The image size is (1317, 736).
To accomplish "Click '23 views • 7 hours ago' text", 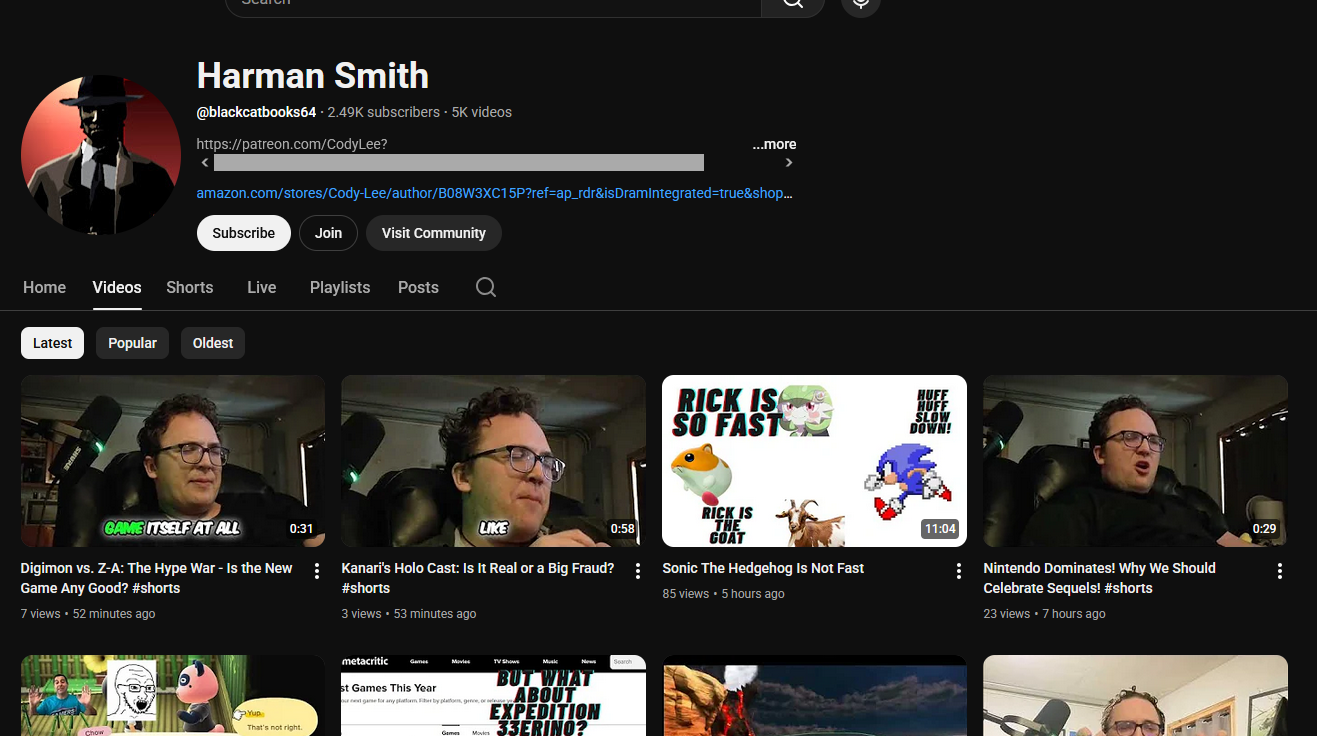I will 1044,614.
